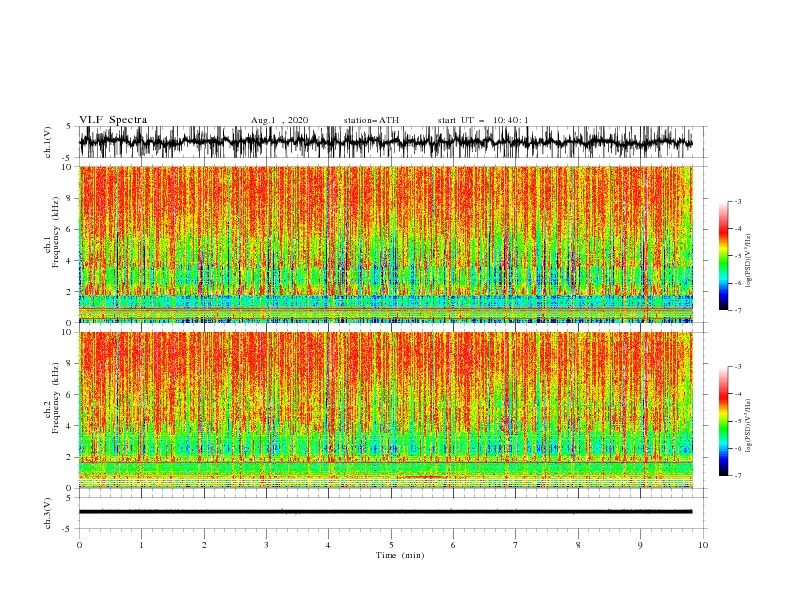Click the color scale bar beside ch.2 spectrogram

tap(723, 421)
